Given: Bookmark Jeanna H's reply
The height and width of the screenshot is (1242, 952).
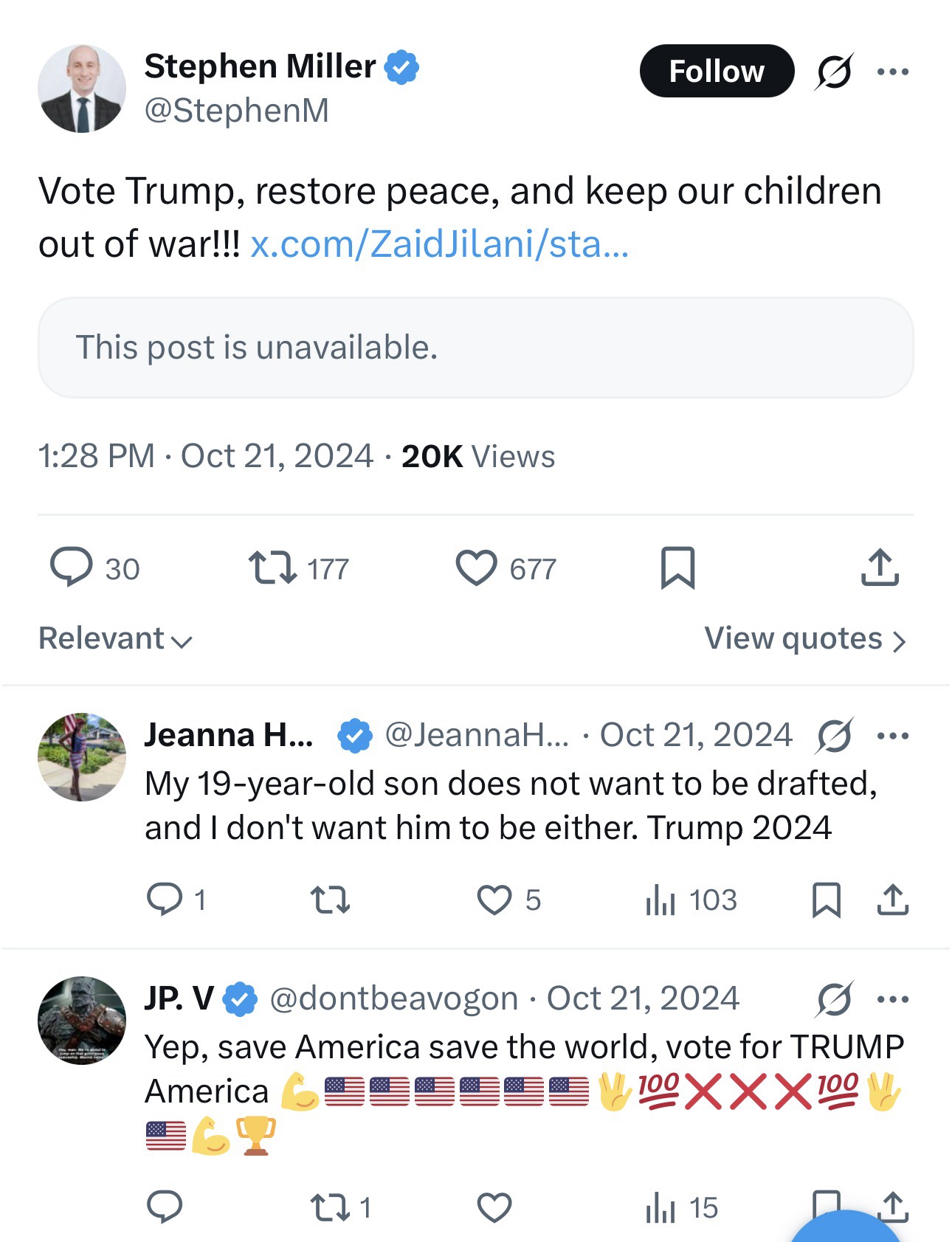Looking at the screenshot, I should click(x=826, y=900).
